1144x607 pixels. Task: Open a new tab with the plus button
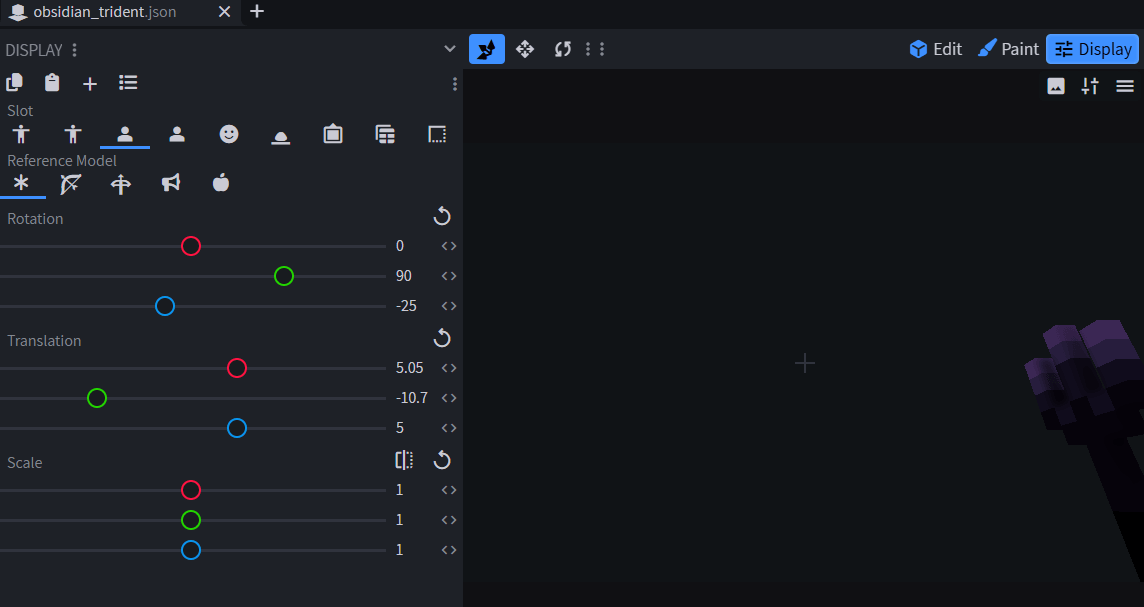tap(257, 12)
